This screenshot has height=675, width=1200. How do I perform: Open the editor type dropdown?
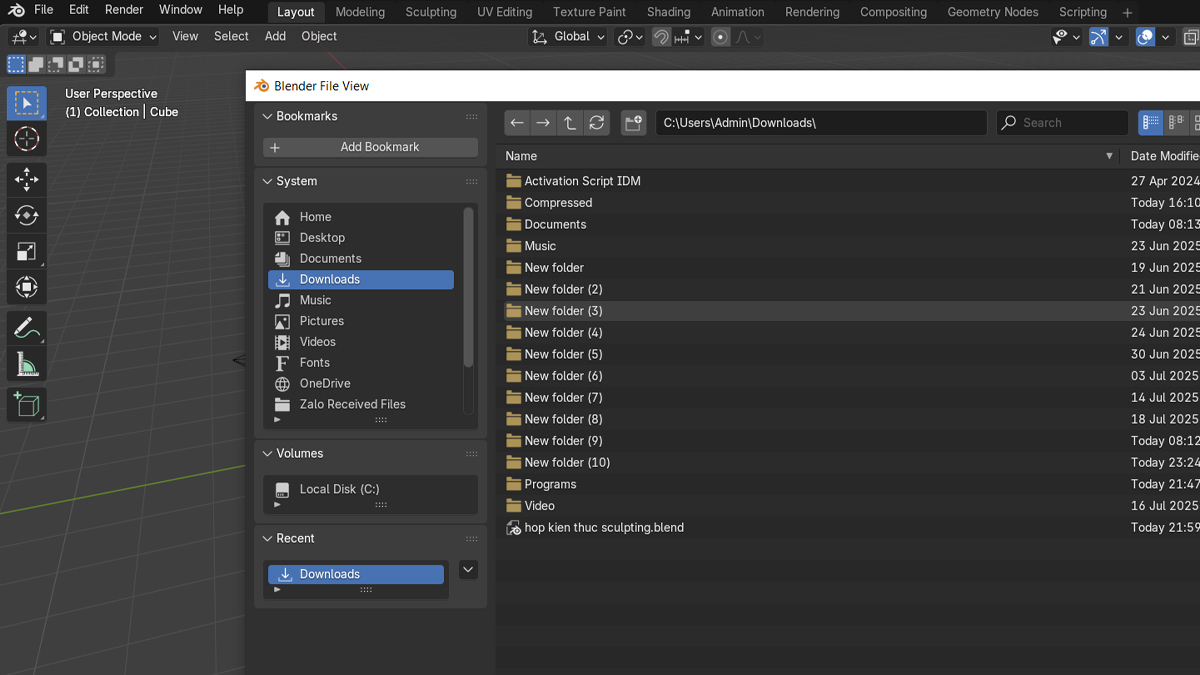coord(24,37)
